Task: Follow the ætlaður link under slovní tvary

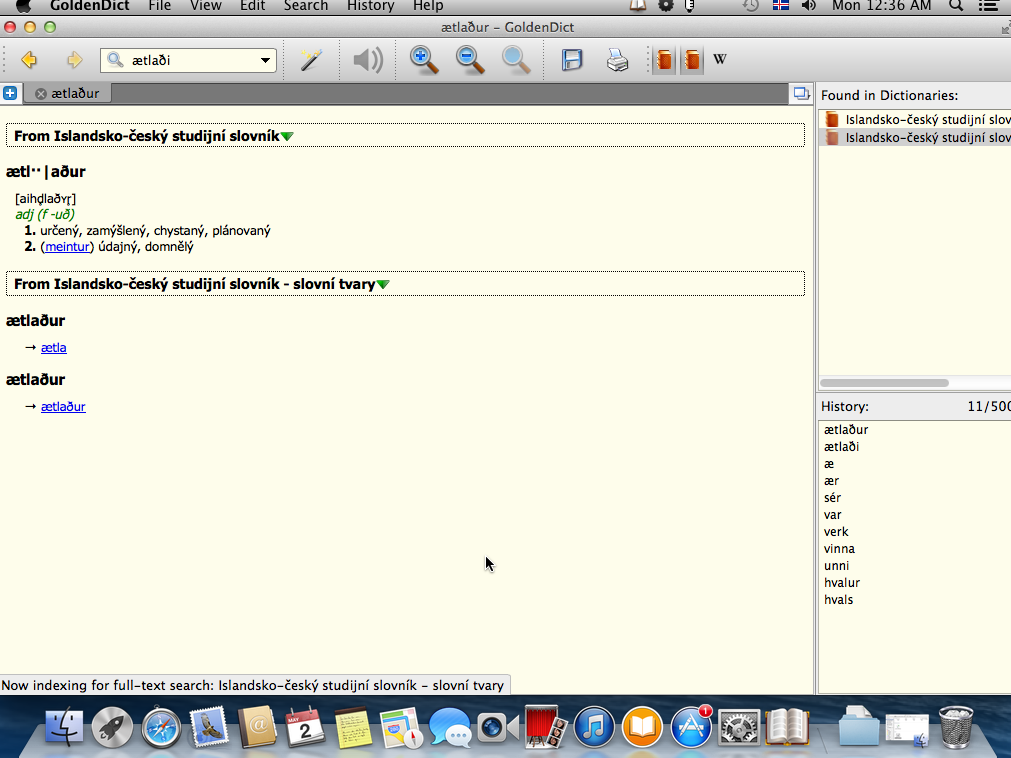Action: pyautogui.click(x=63, y=407)
